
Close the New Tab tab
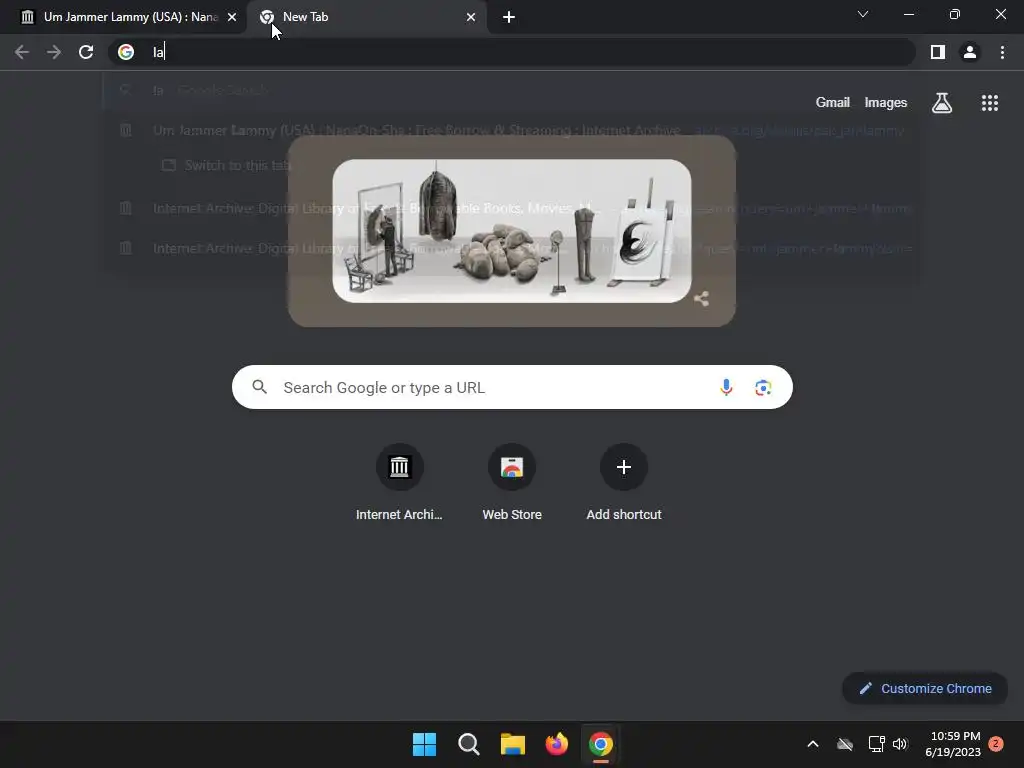coord(471,17)
